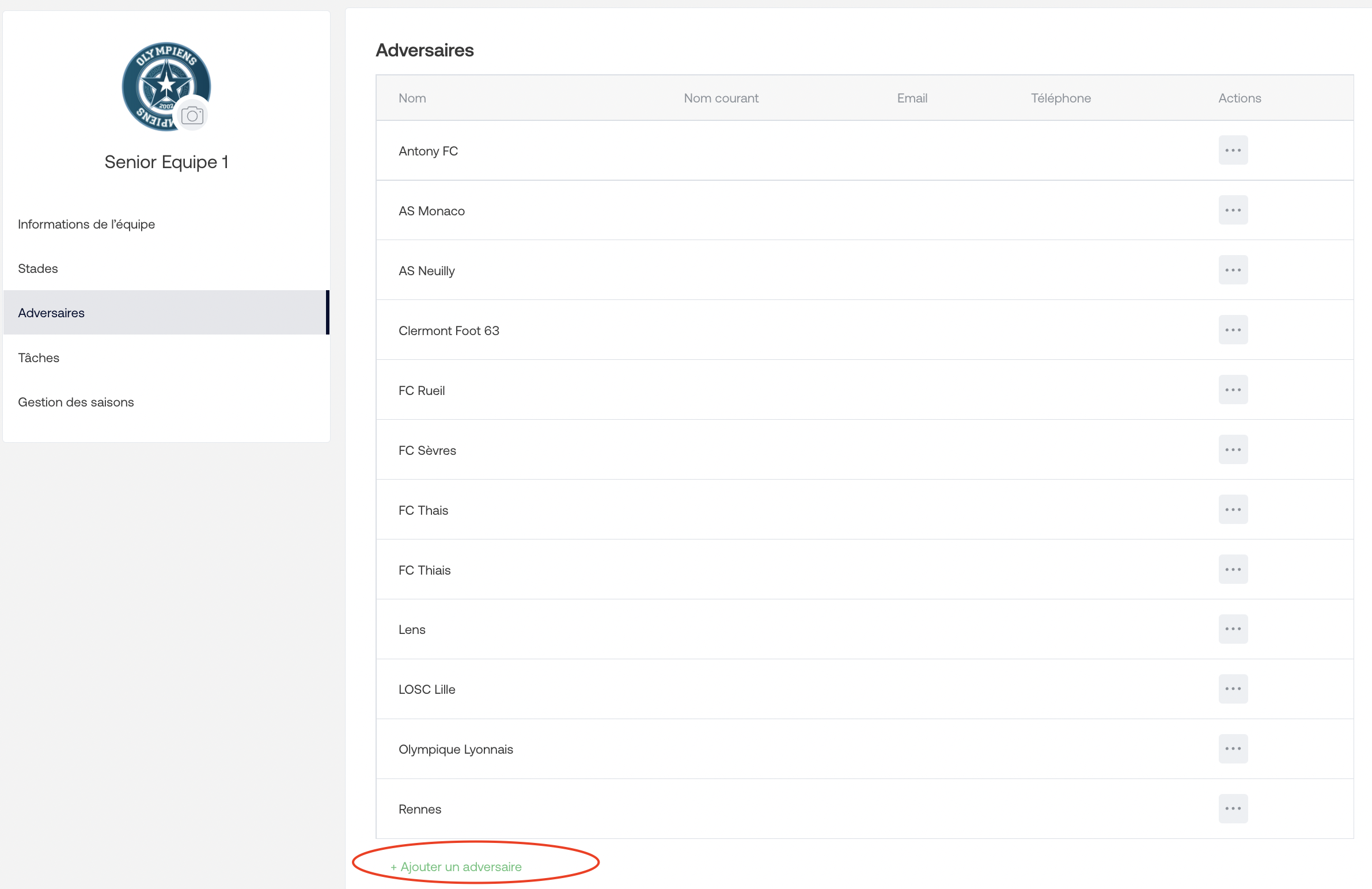Open the Tâches section
This screenshot has height=889, width=1372.
coord(39,357)
